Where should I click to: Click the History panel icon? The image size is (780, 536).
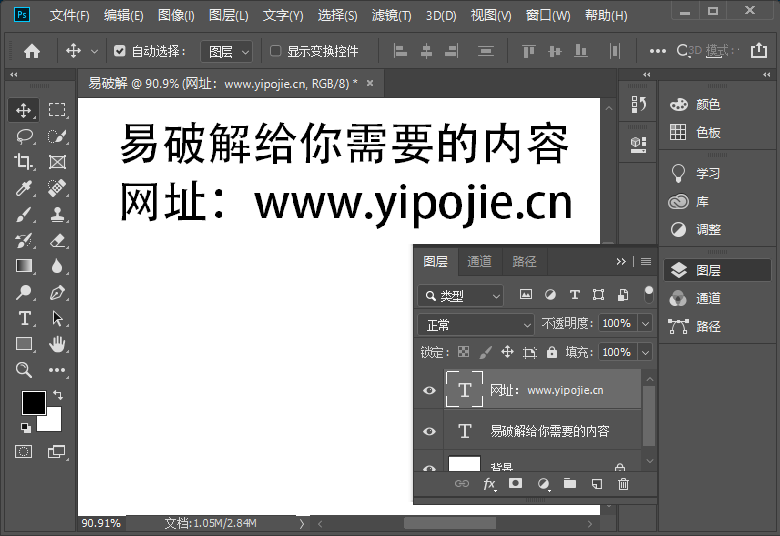point(638,105)
